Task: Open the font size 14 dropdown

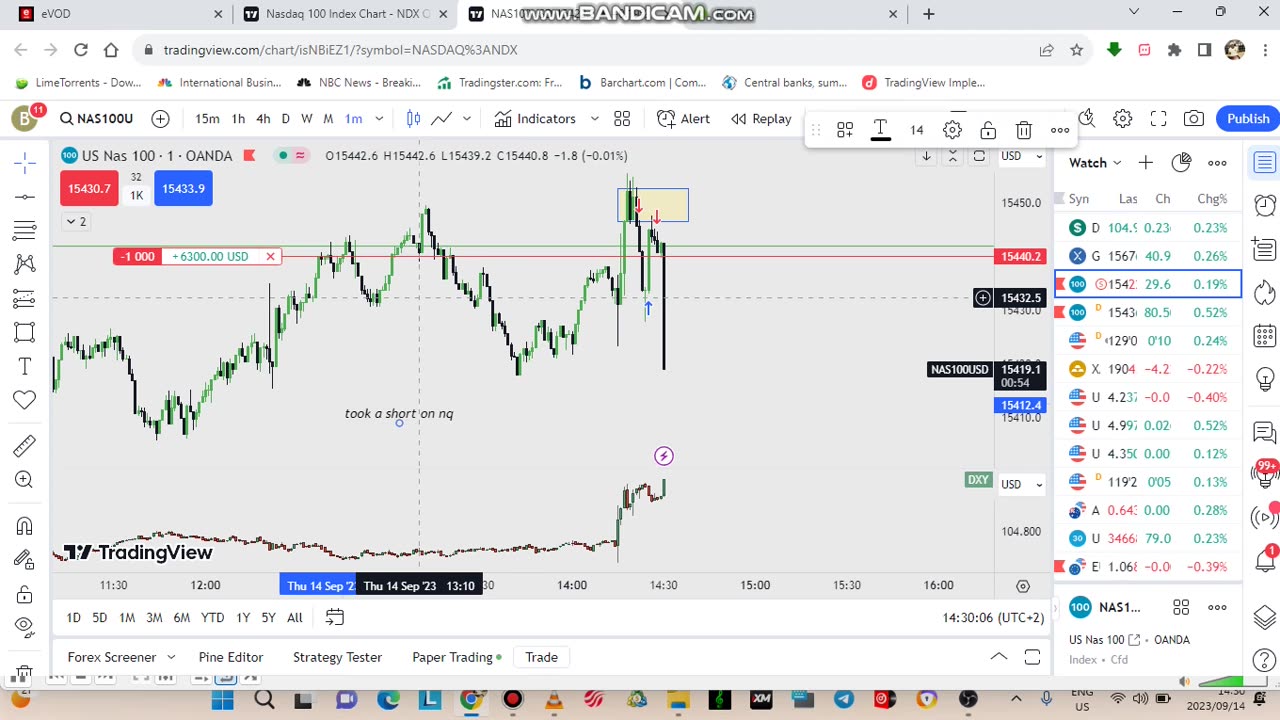Action: [x=916, y=130]
